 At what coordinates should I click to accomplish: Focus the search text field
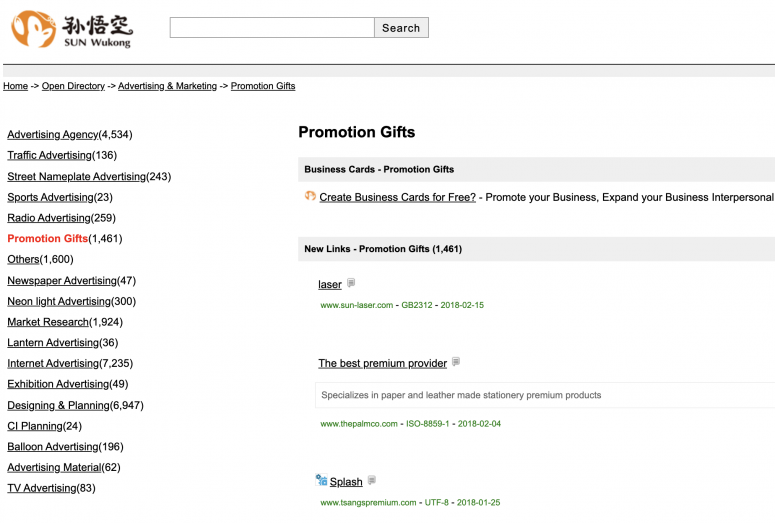pos(272,28)
